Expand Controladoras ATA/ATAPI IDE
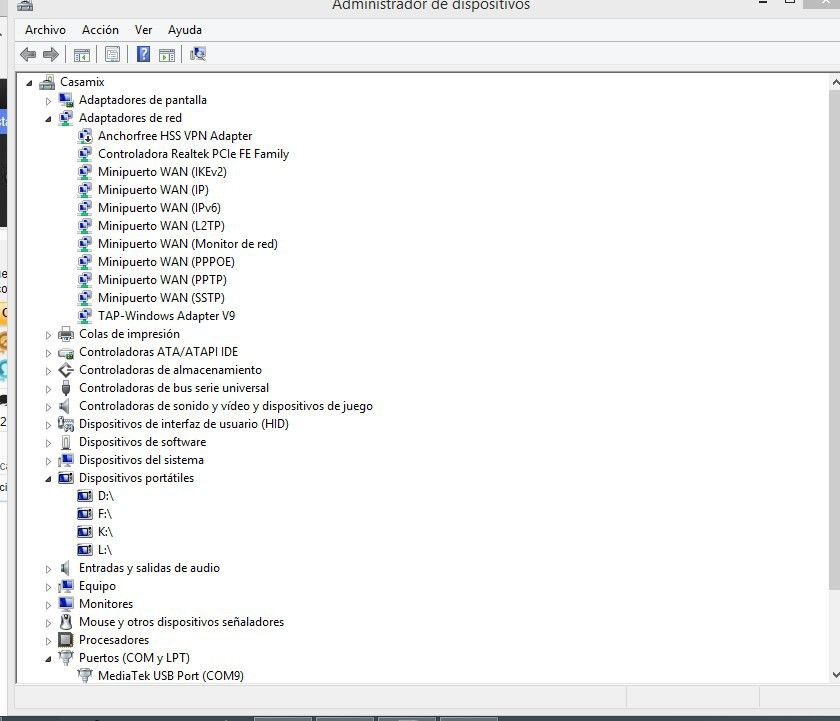The width and height of the screenshot is (840, 721). (48, 353)
